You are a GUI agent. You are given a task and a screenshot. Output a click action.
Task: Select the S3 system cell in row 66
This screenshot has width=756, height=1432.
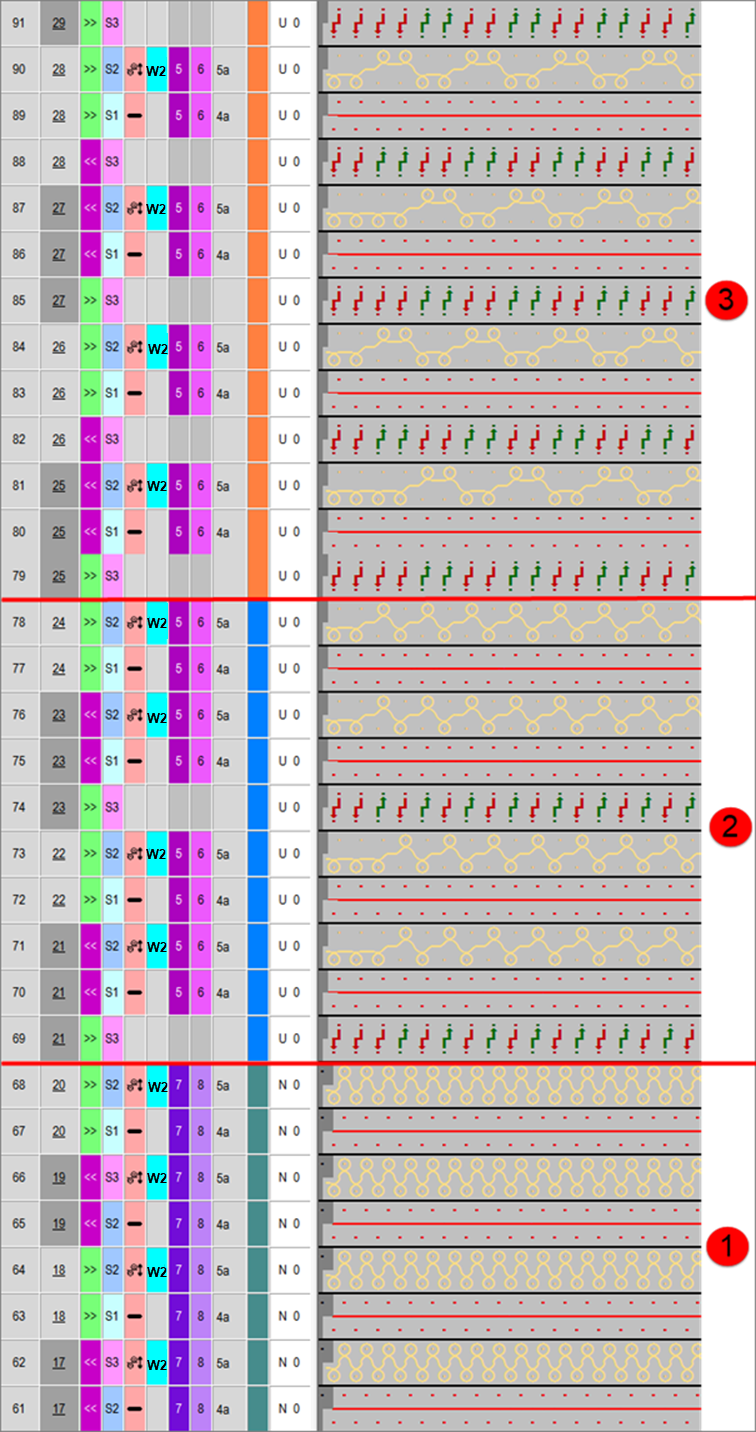click(x=112, y=1178)
